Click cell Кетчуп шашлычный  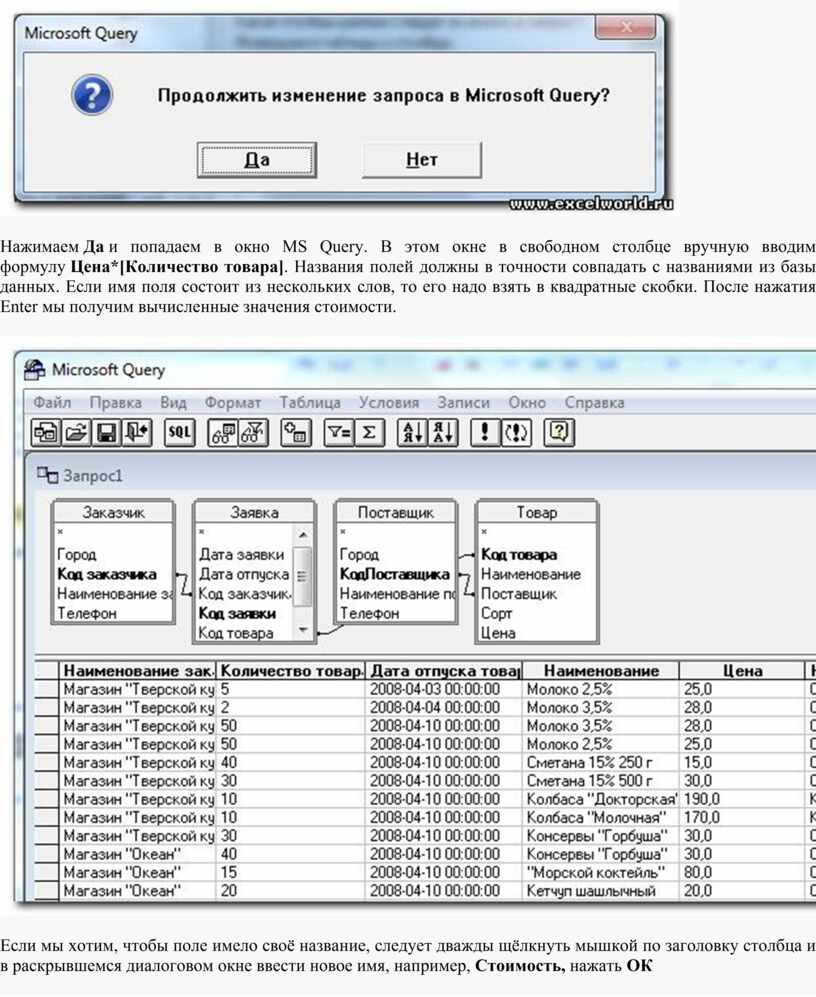pos(601,891)
